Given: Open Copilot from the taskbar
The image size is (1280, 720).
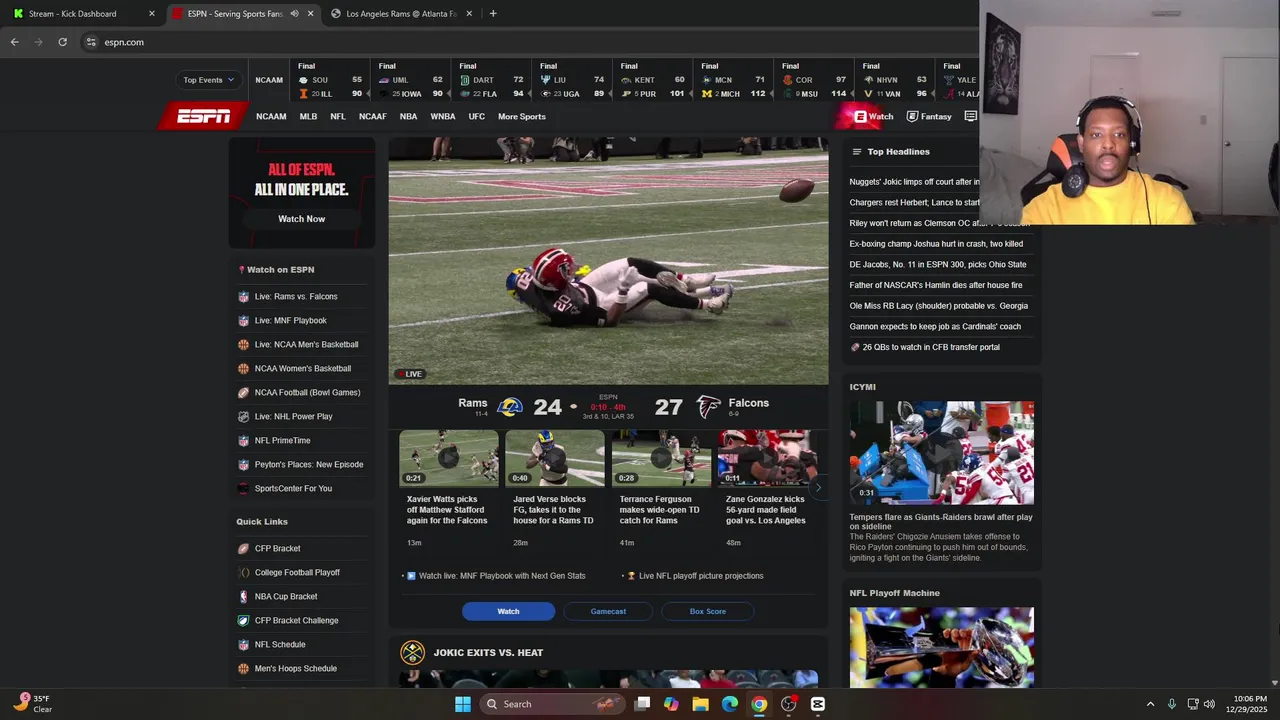Looking at the screenshot, I should (x=671, y=704).
